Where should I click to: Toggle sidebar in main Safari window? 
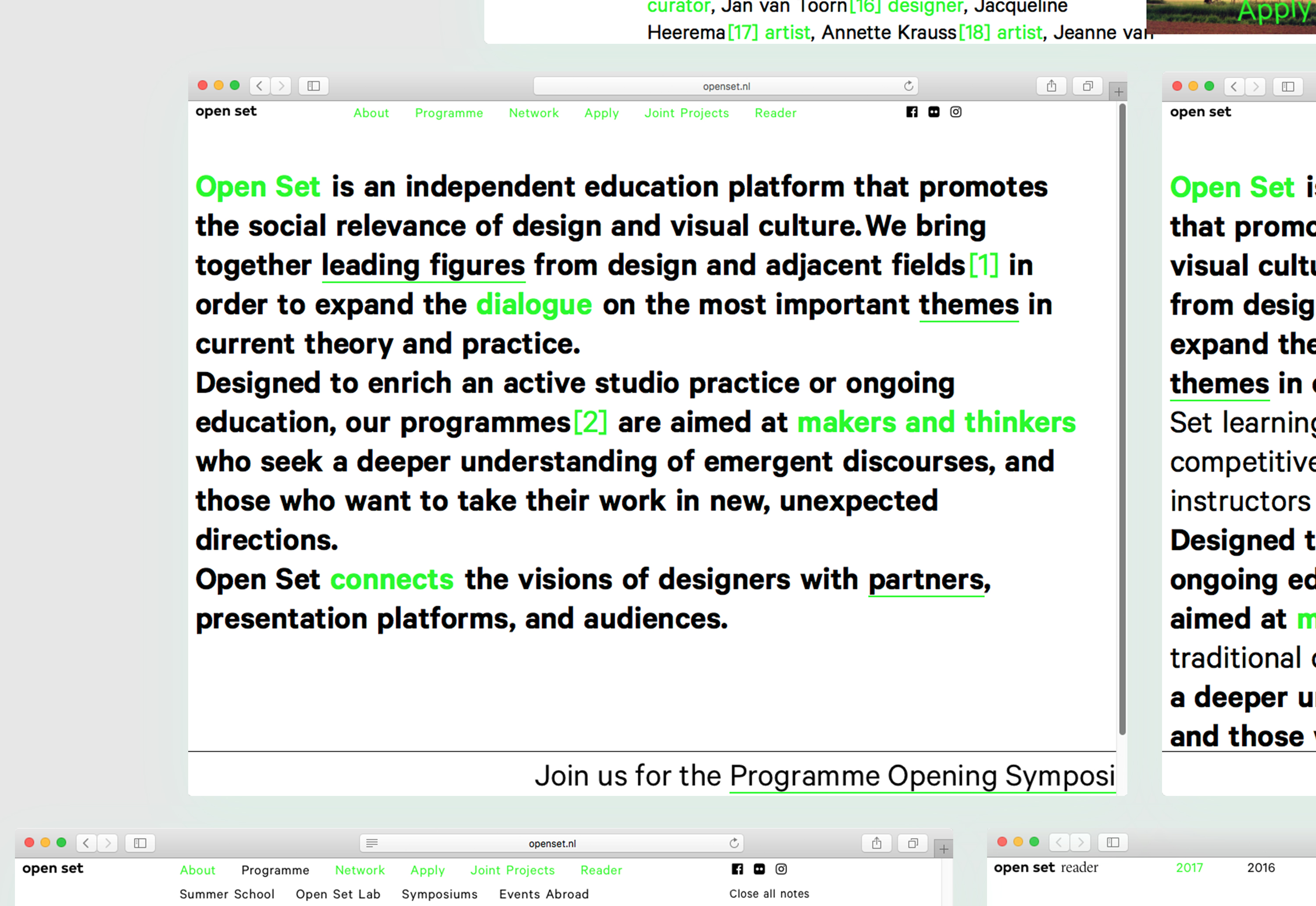(x=313, y=86)
